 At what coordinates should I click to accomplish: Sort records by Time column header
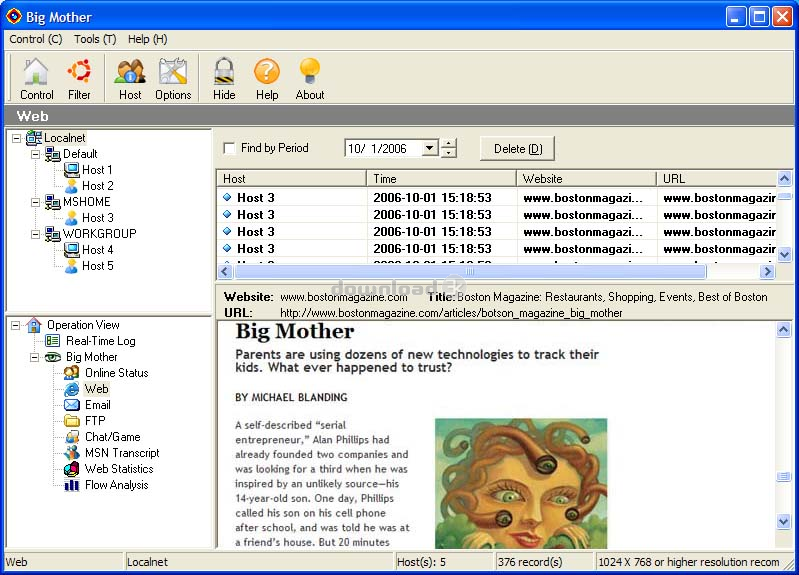(441, 178)
